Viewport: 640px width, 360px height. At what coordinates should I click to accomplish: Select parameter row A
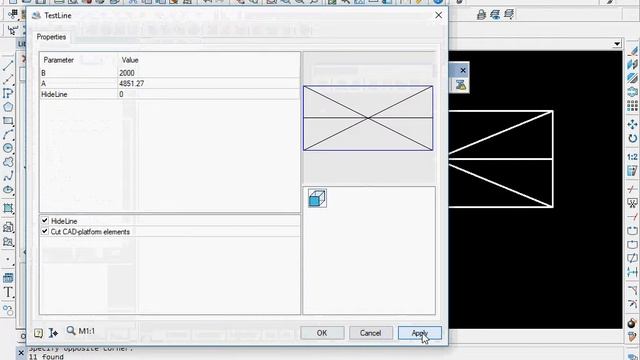[x=78, y=84]
